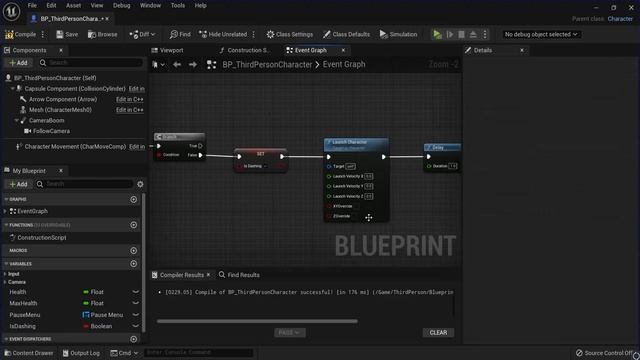This screenshot has height=360, width=640.
Task: Expand the Camera variable category
Action: (x=5, y=282)
